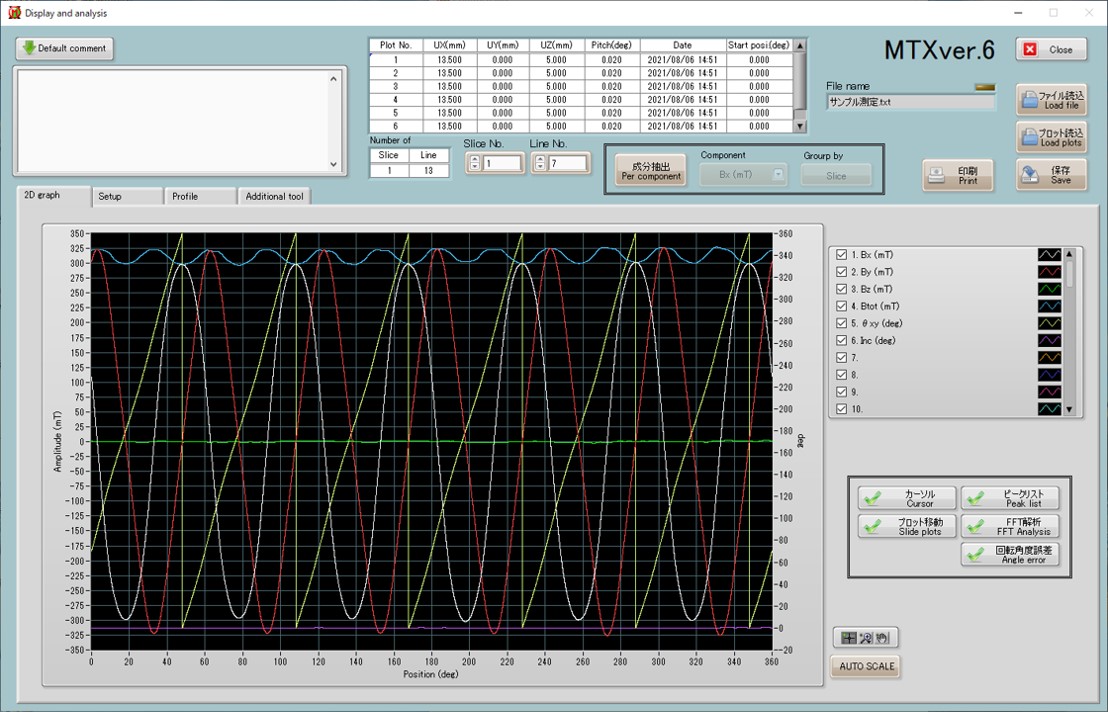Viewport: 1108px width, 712px height.
Task: Open plot 7 orange waveform style
Action: pos(1049,358)
